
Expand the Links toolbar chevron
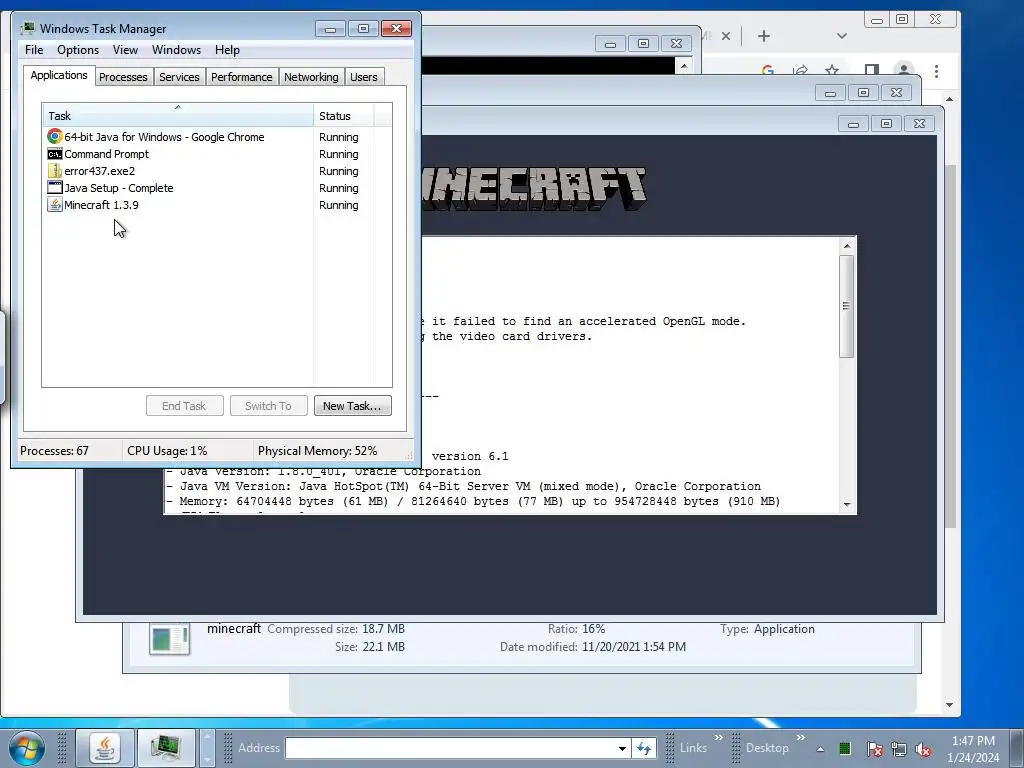(x=718, y=738)
